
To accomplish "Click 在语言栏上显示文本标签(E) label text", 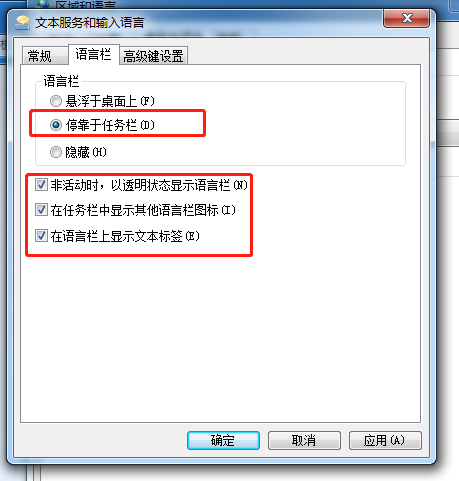I will (125, 236).
